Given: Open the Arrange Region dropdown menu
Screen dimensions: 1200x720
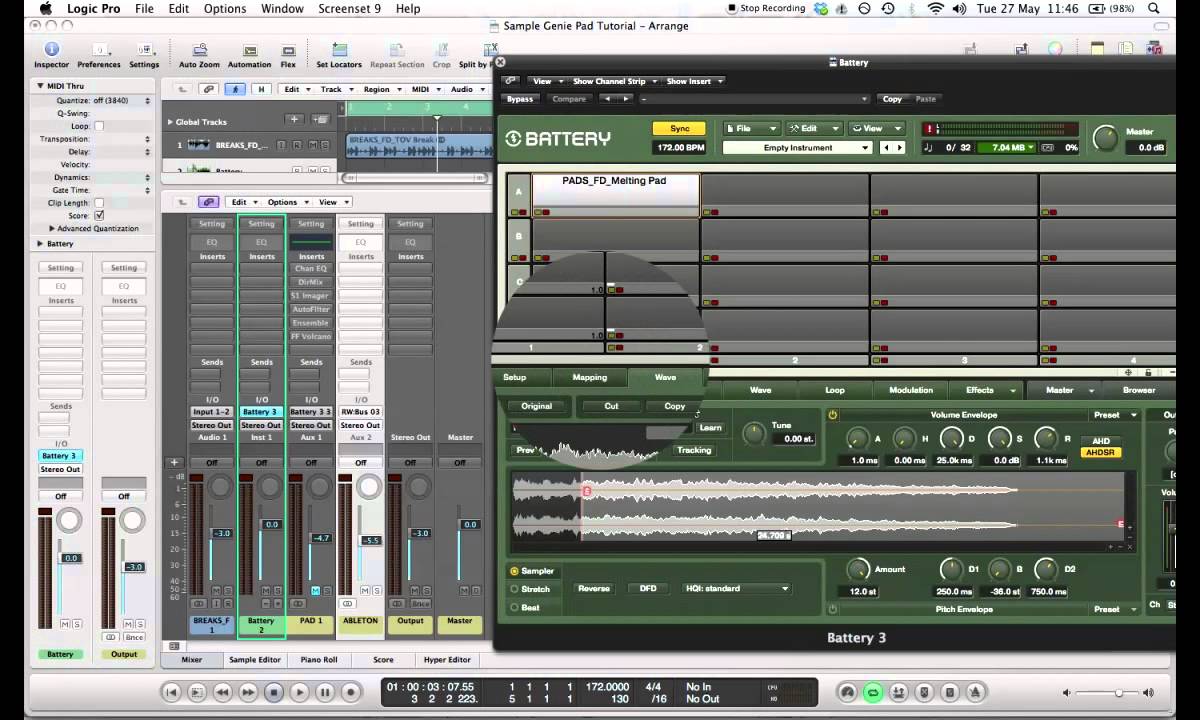Looking at the screenshot, I should 382,89.
